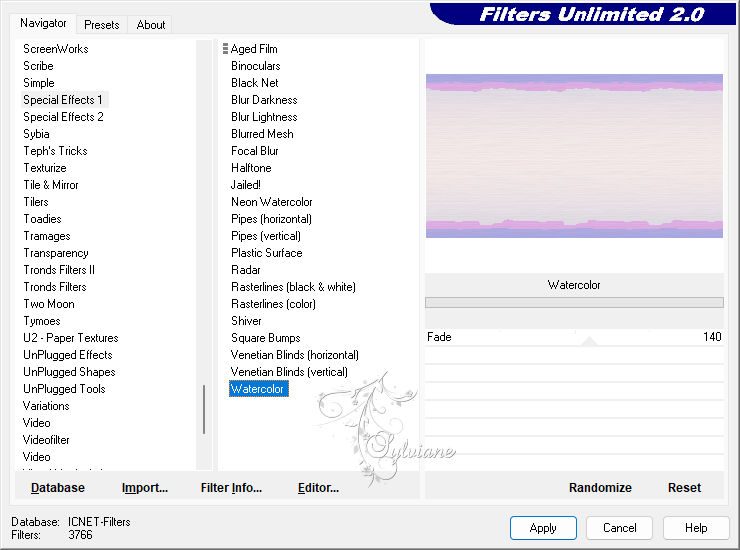Select Binoculars filter

(256, 66)
